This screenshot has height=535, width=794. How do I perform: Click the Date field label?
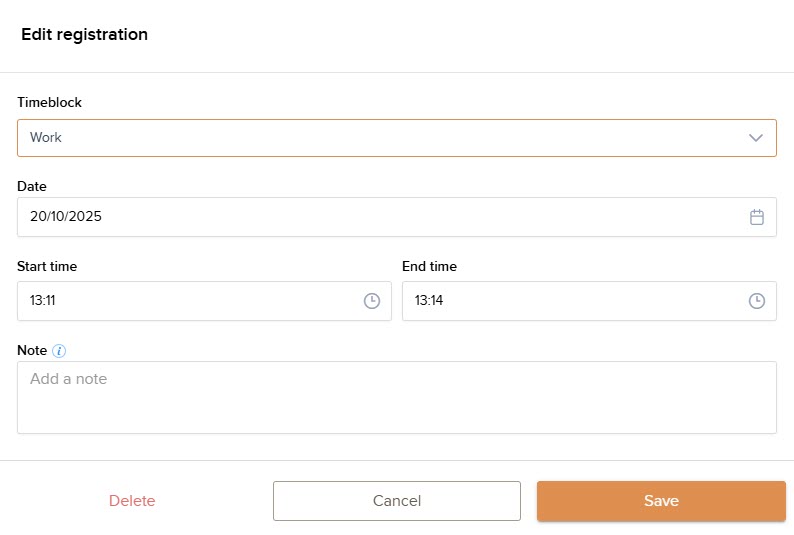(x=32, y=186)
